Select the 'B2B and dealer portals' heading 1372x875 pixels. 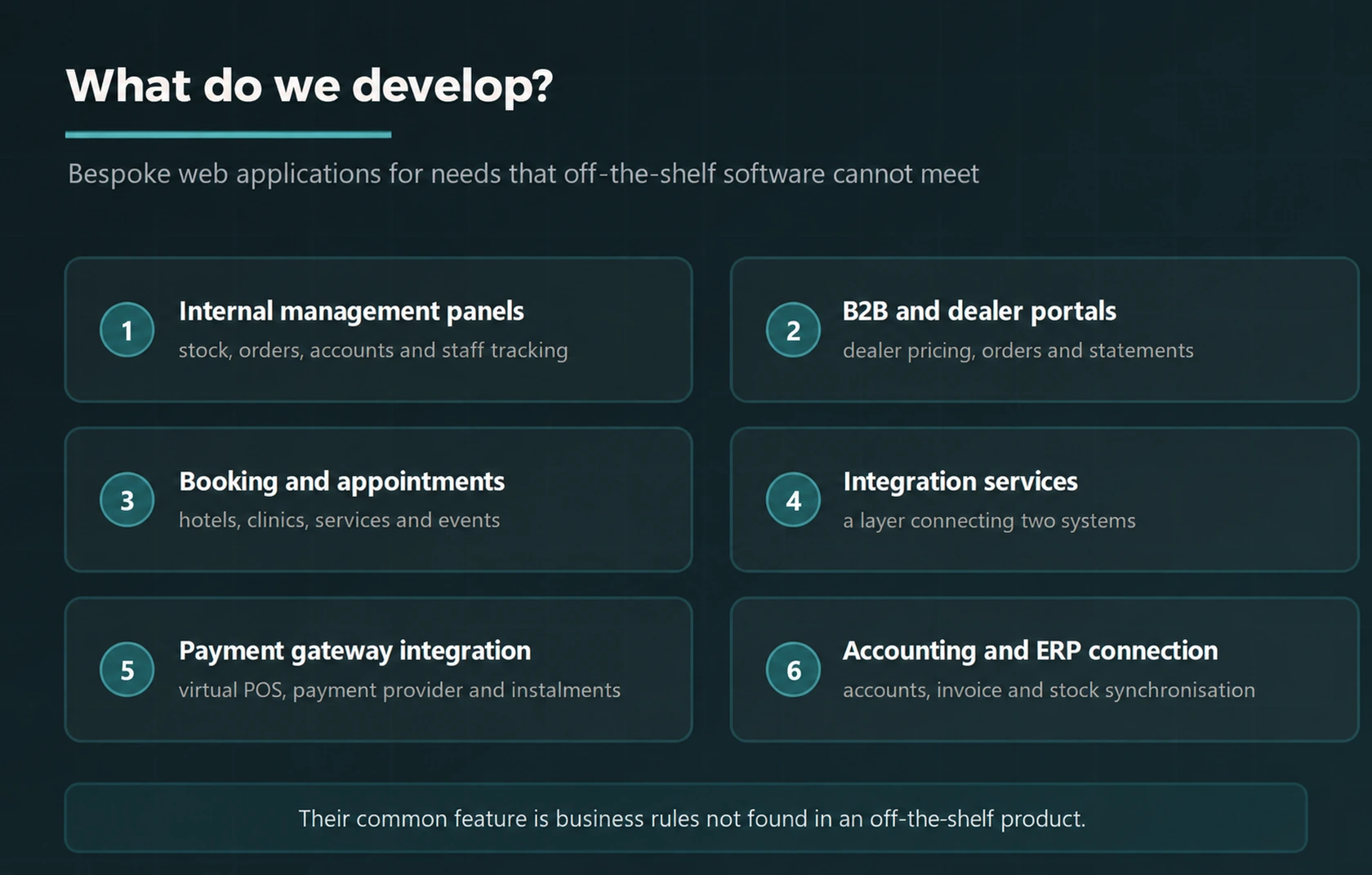pos(979,311)
